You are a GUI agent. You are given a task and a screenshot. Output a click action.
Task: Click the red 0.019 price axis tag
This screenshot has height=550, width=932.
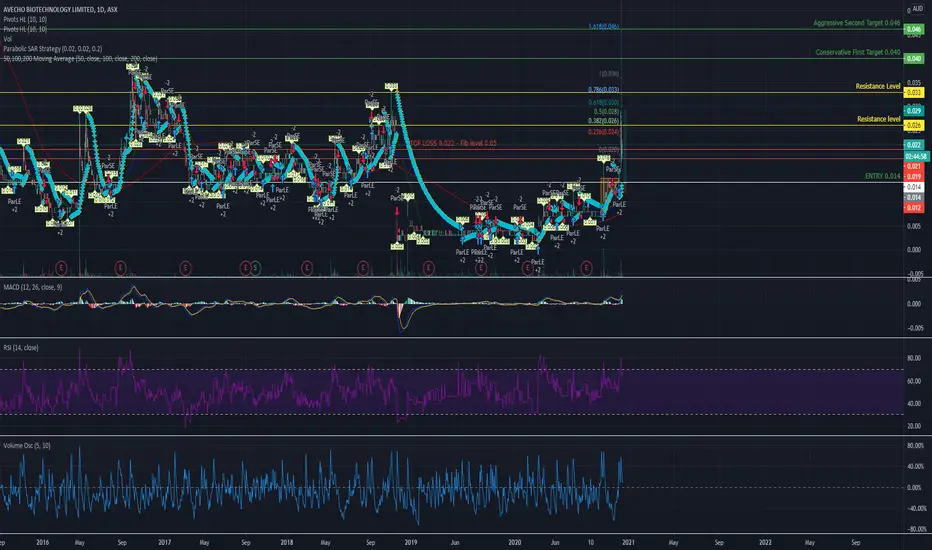coord(914,177)
